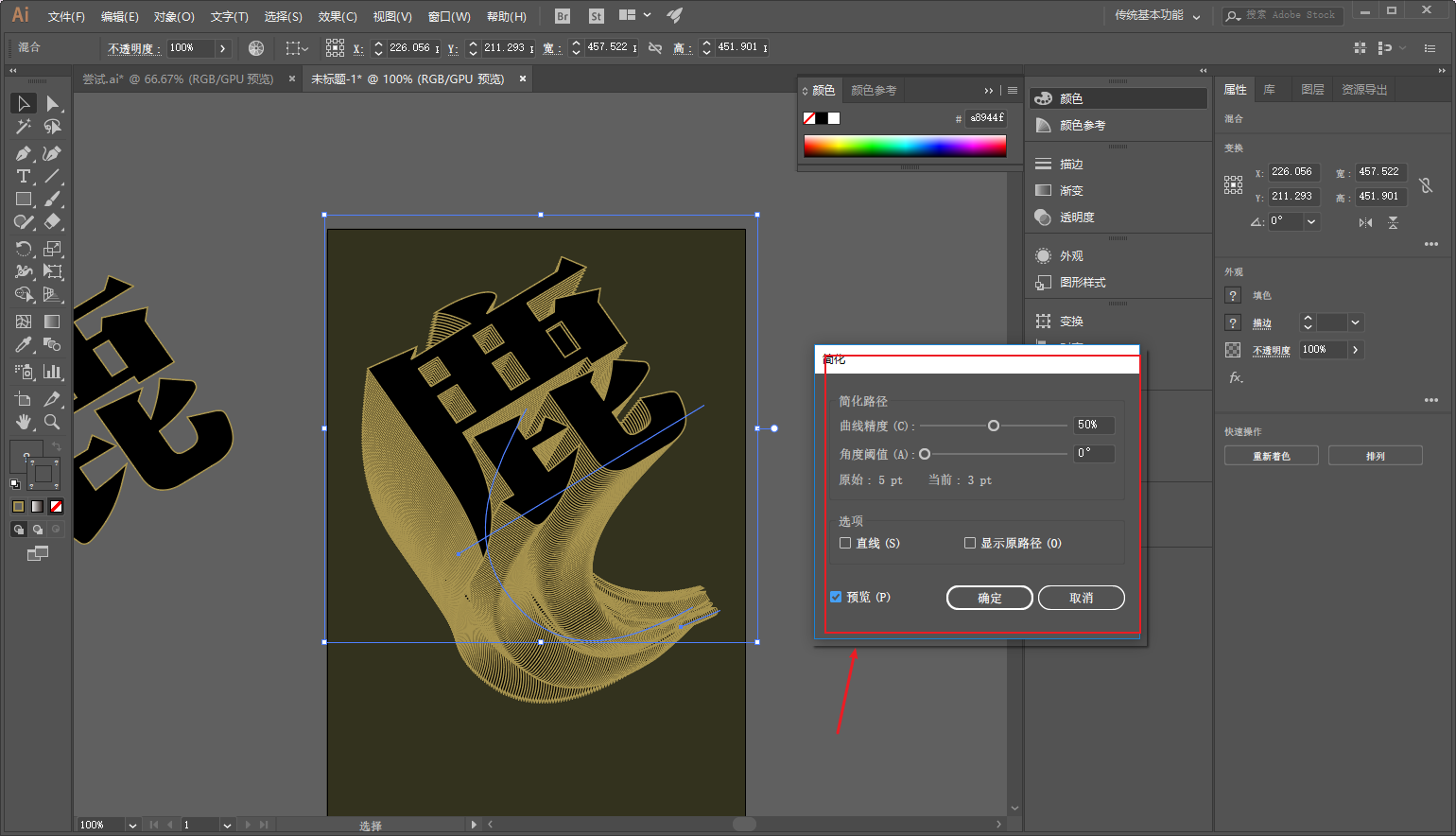Toggle constrain width and height proportions link

click(655, 47)
